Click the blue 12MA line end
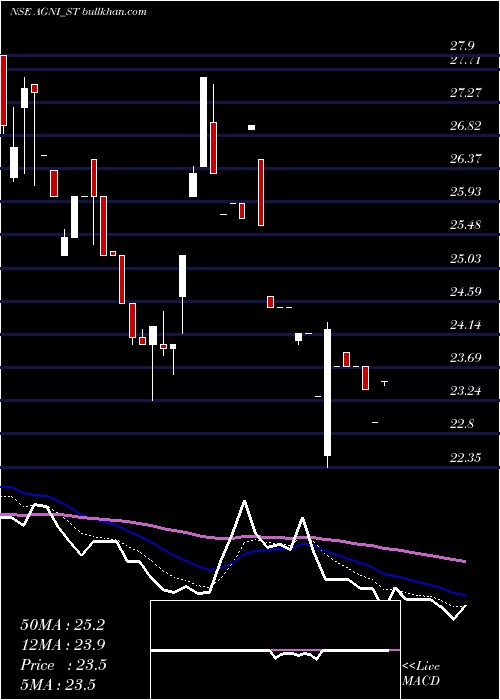The image size is (500, 700). (463, 595)
